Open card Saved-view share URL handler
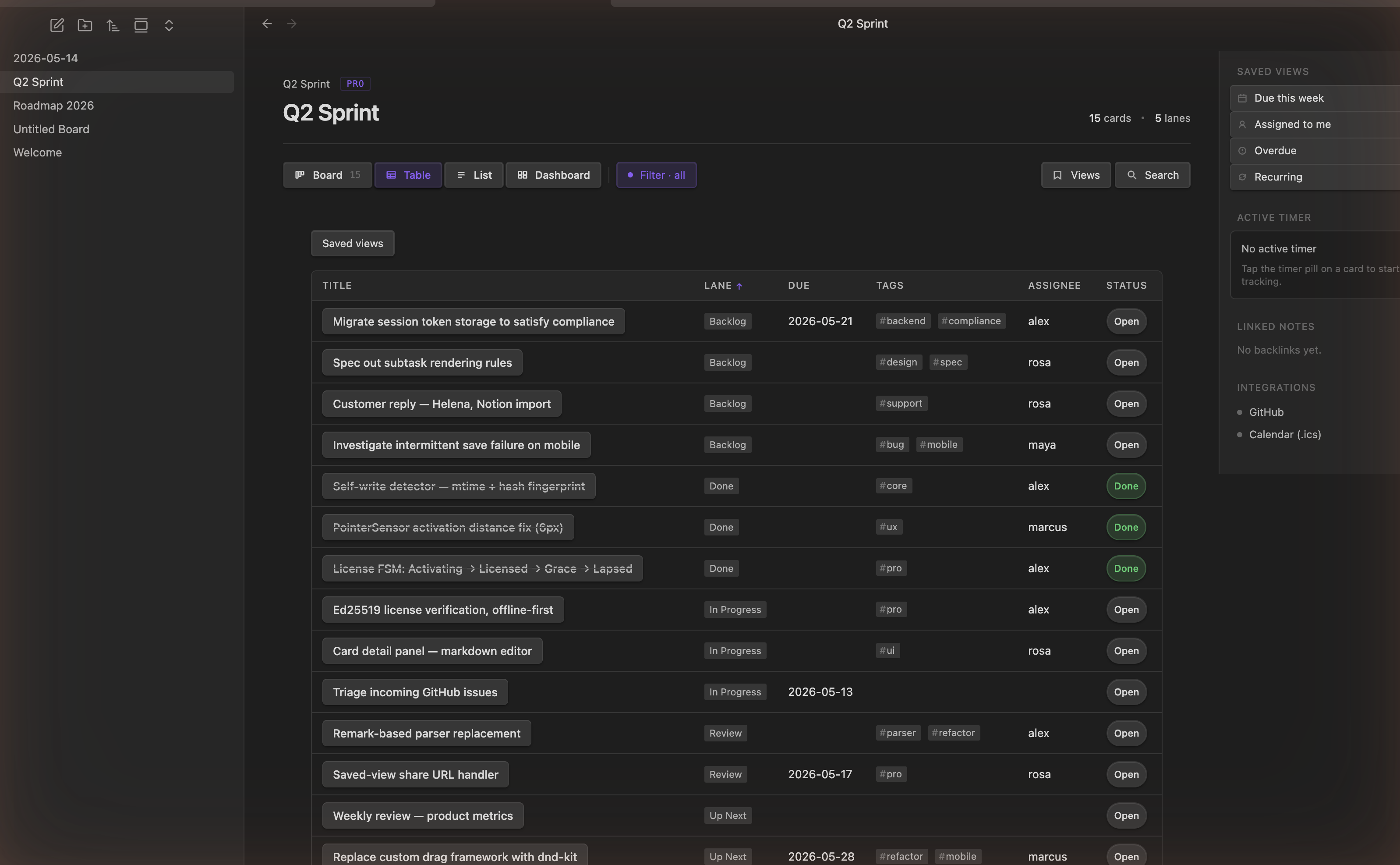The image size is (1400, 865). pos(415,775)
